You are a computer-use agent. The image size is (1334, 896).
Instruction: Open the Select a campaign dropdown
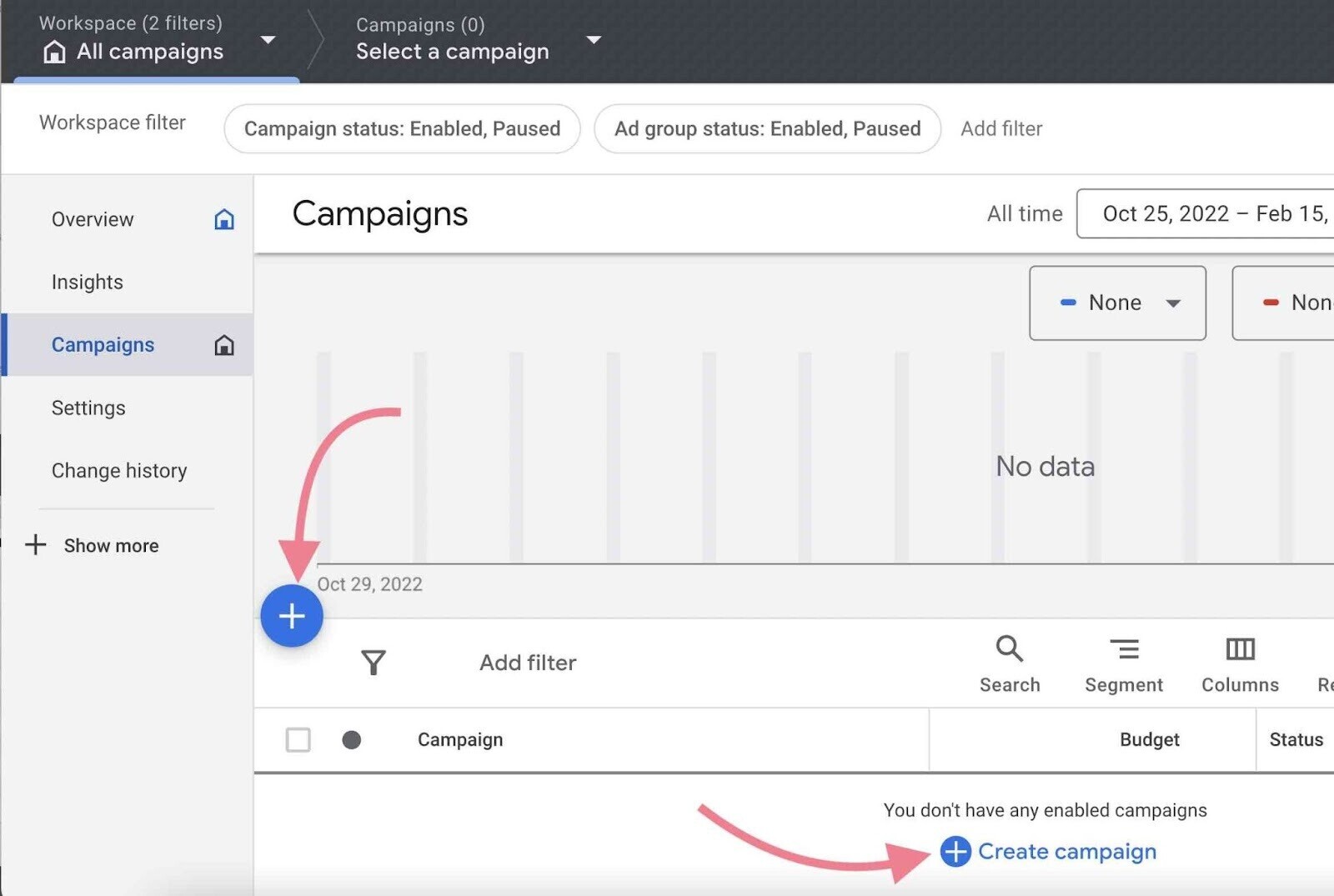[594, 39]
